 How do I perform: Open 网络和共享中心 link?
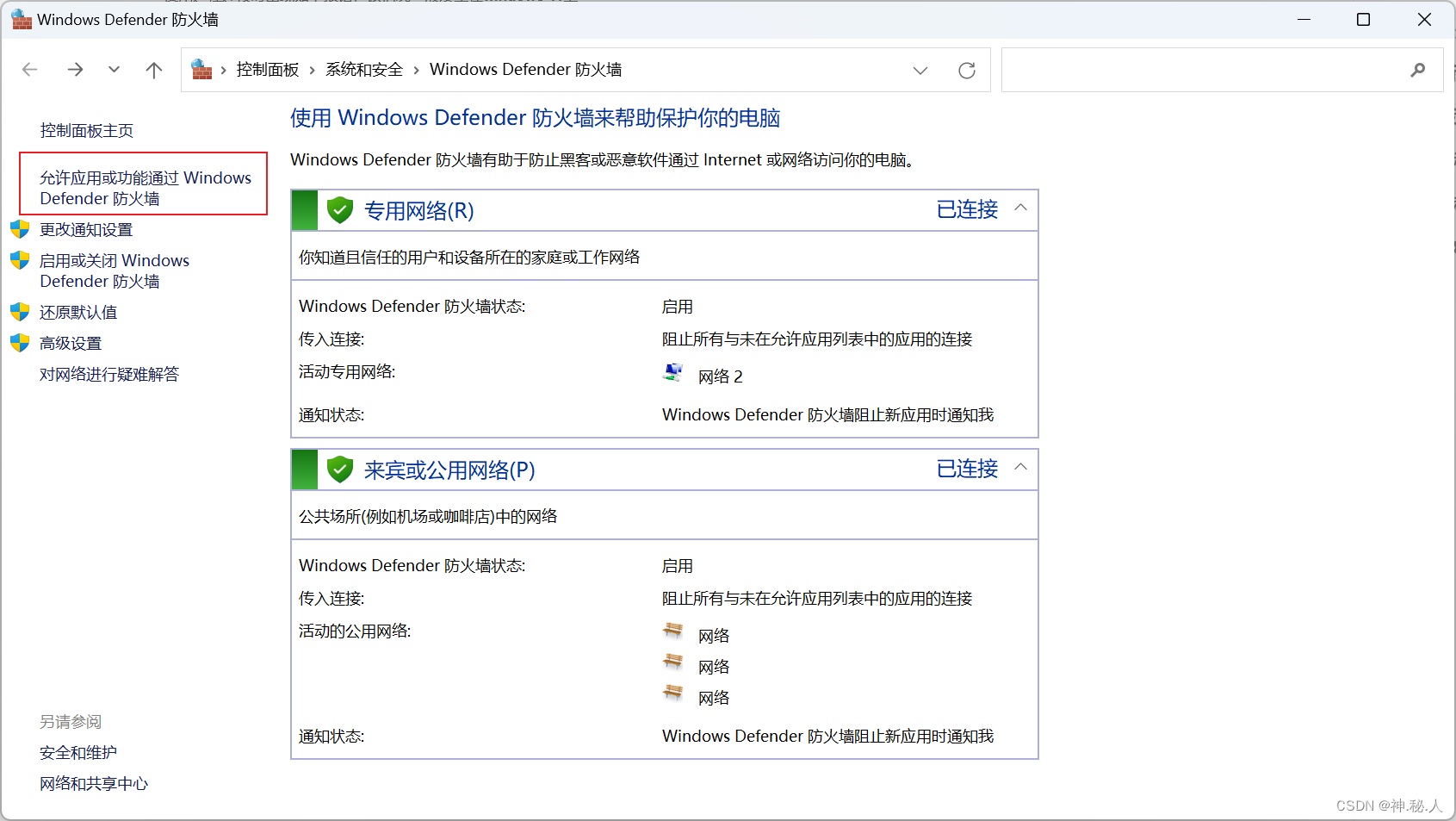pos(94,784)
